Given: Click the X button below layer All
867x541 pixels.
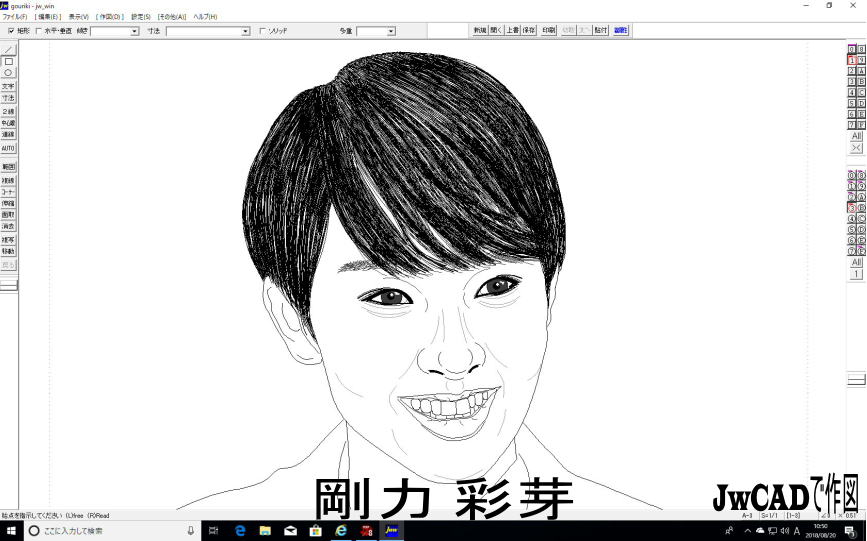Looking at the screenshot, I should point(856,148).
